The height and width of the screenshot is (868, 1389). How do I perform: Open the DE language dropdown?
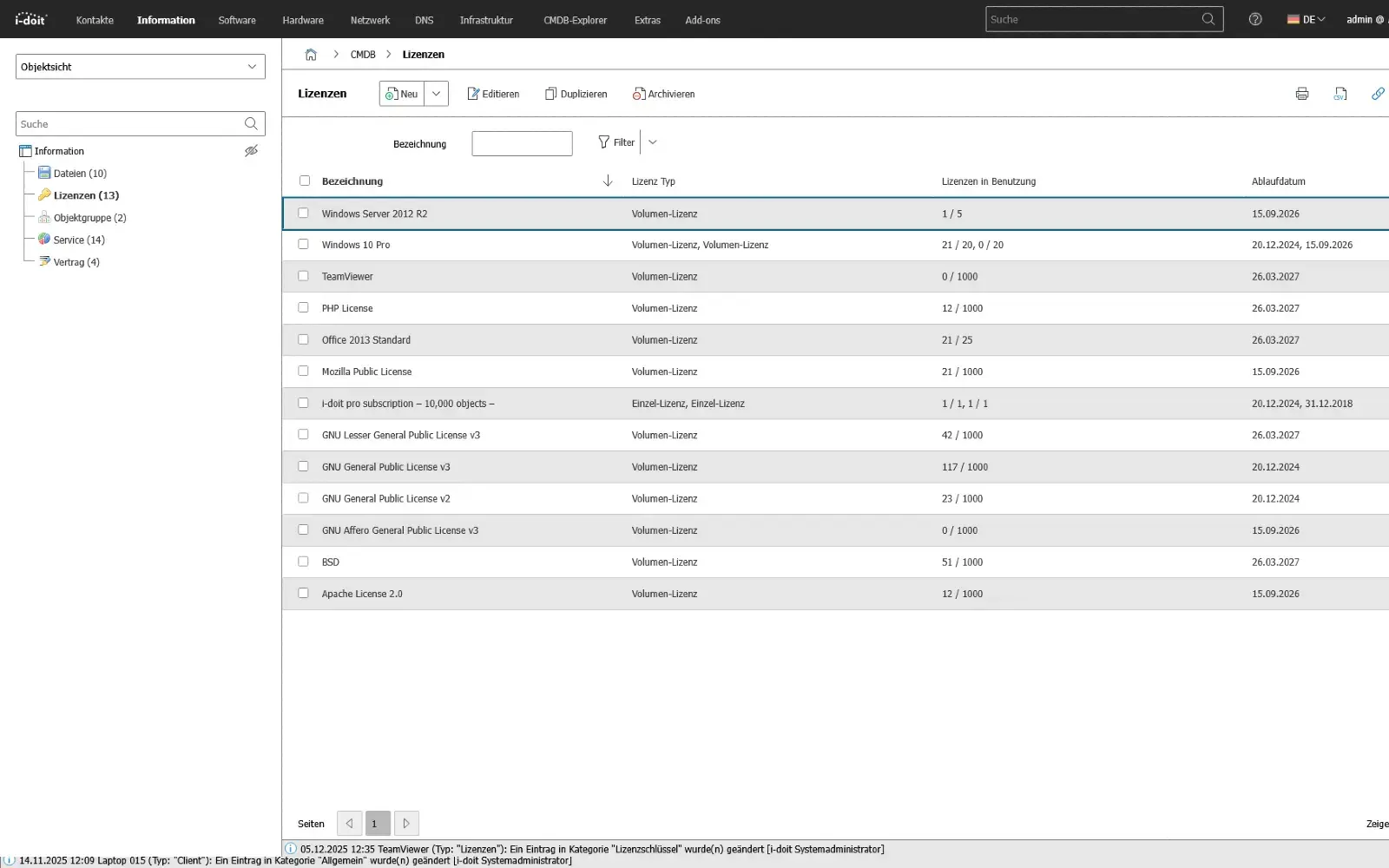(x=1307, y=19)
